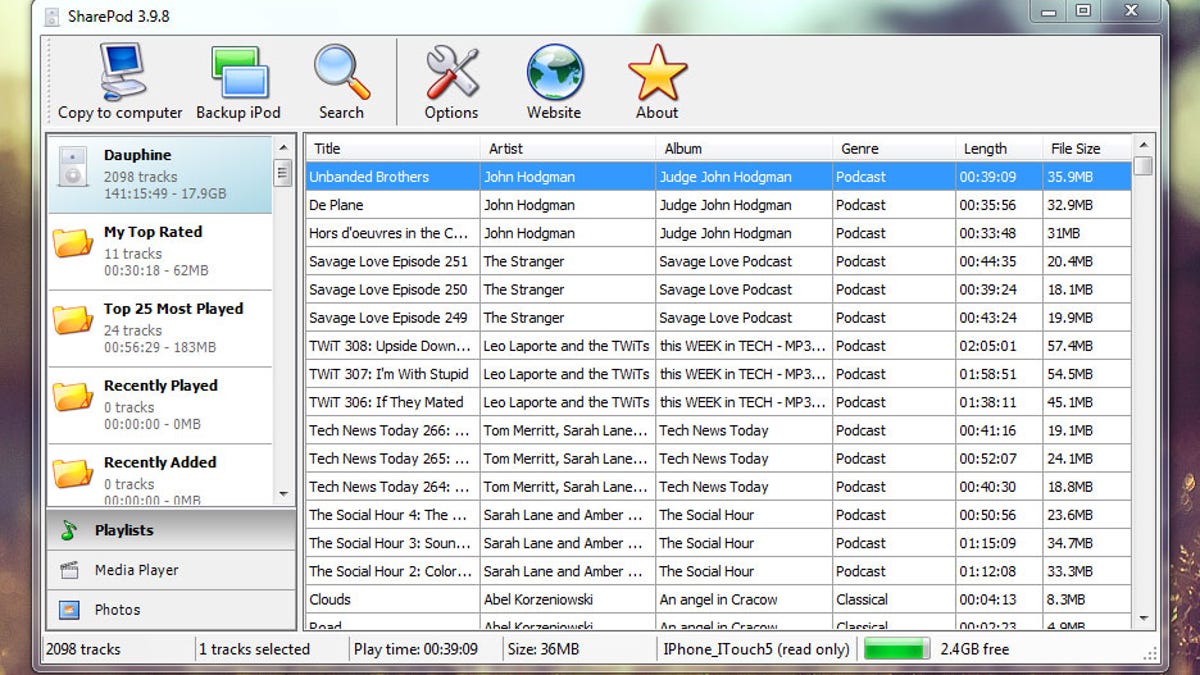Select The Social Hour 2 track
This screenshot has height=675, width=1200.
tap(718, 571)
